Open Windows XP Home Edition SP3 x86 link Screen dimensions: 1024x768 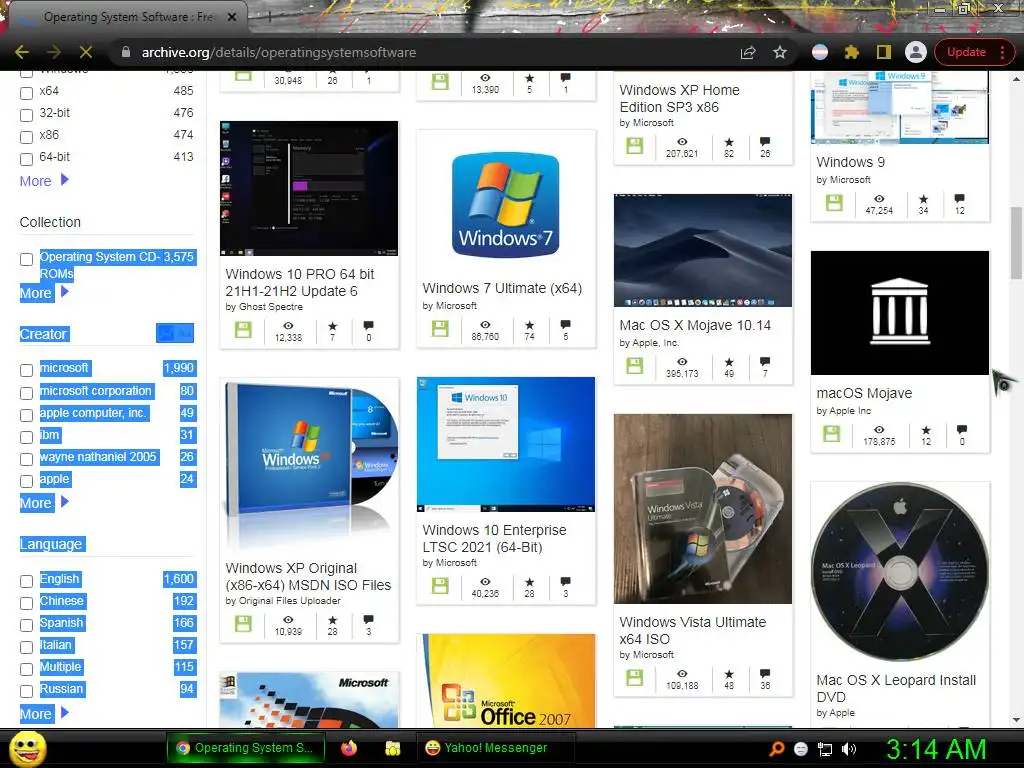pos(679,99)
